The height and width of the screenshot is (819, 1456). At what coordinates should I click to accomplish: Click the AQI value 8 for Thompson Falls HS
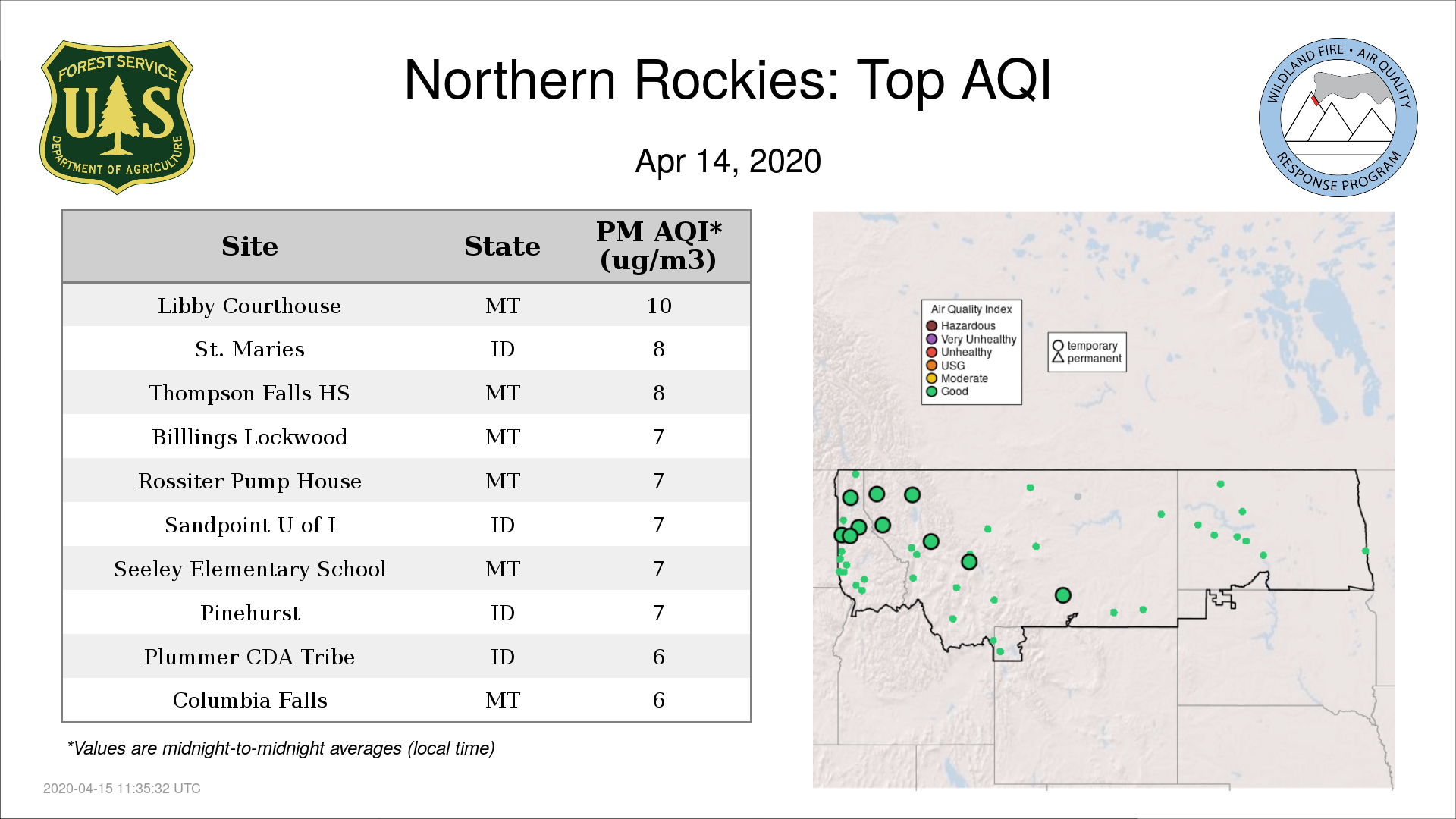coord(658,393)
